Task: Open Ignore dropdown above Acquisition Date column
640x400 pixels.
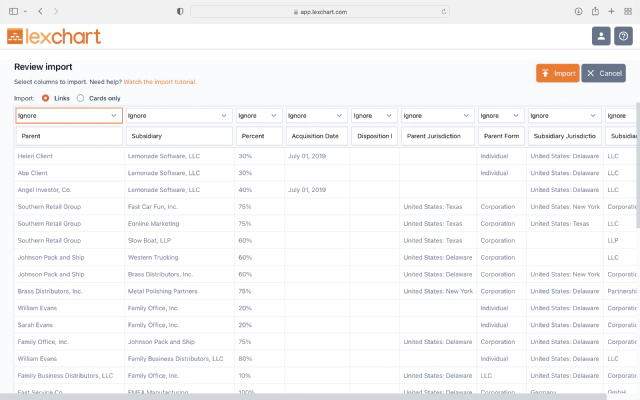Action: pyautogui.click(x=316, y=116)
